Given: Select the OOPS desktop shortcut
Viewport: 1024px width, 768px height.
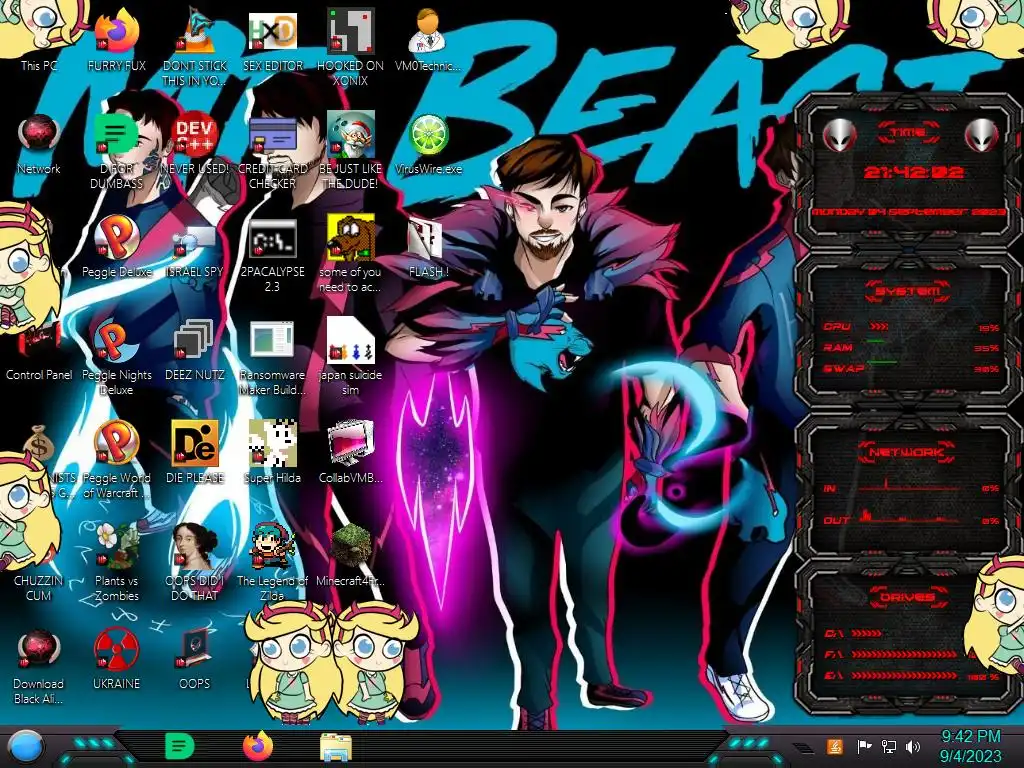Looking at the screenshot, I should [194, 660].
